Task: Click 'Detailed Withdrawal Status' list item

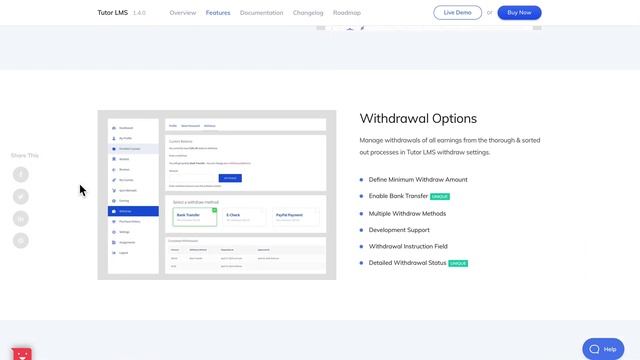Action: [407, 262]
